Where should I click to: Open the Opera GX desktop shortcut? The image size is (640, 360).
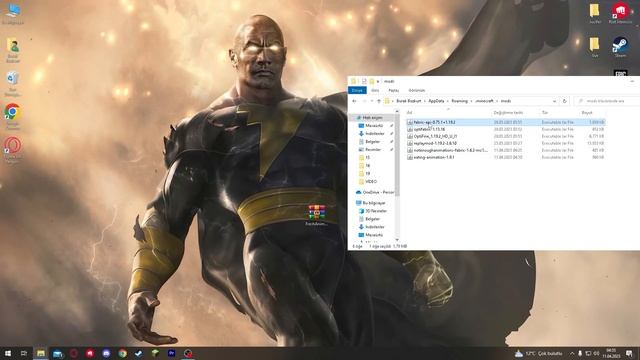(13, 149)
